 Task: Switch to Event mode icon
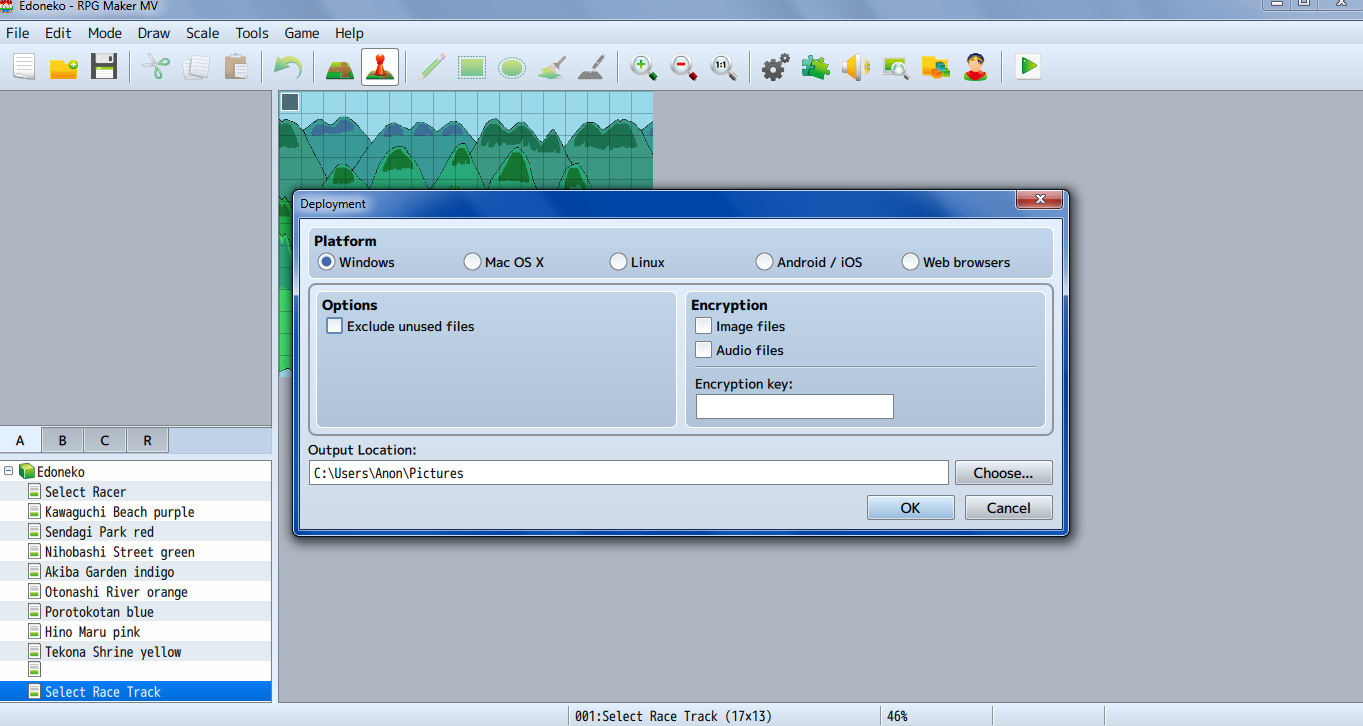(380, 67)
